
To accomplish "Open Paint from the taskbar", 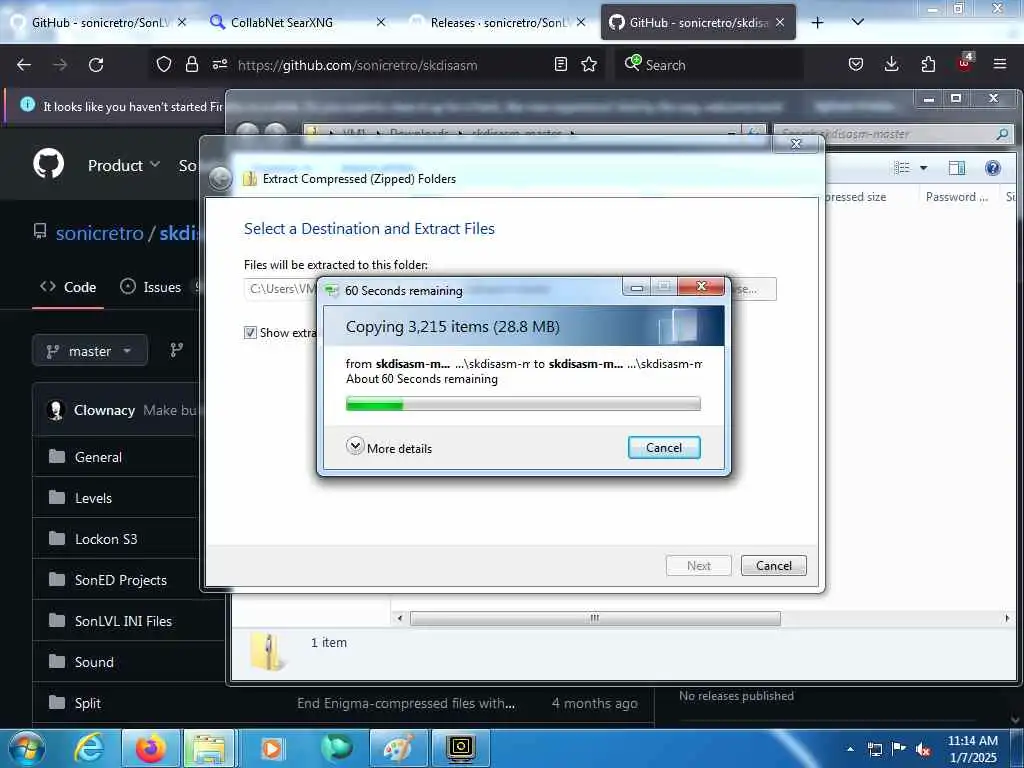I will click(x=398, y=748).
